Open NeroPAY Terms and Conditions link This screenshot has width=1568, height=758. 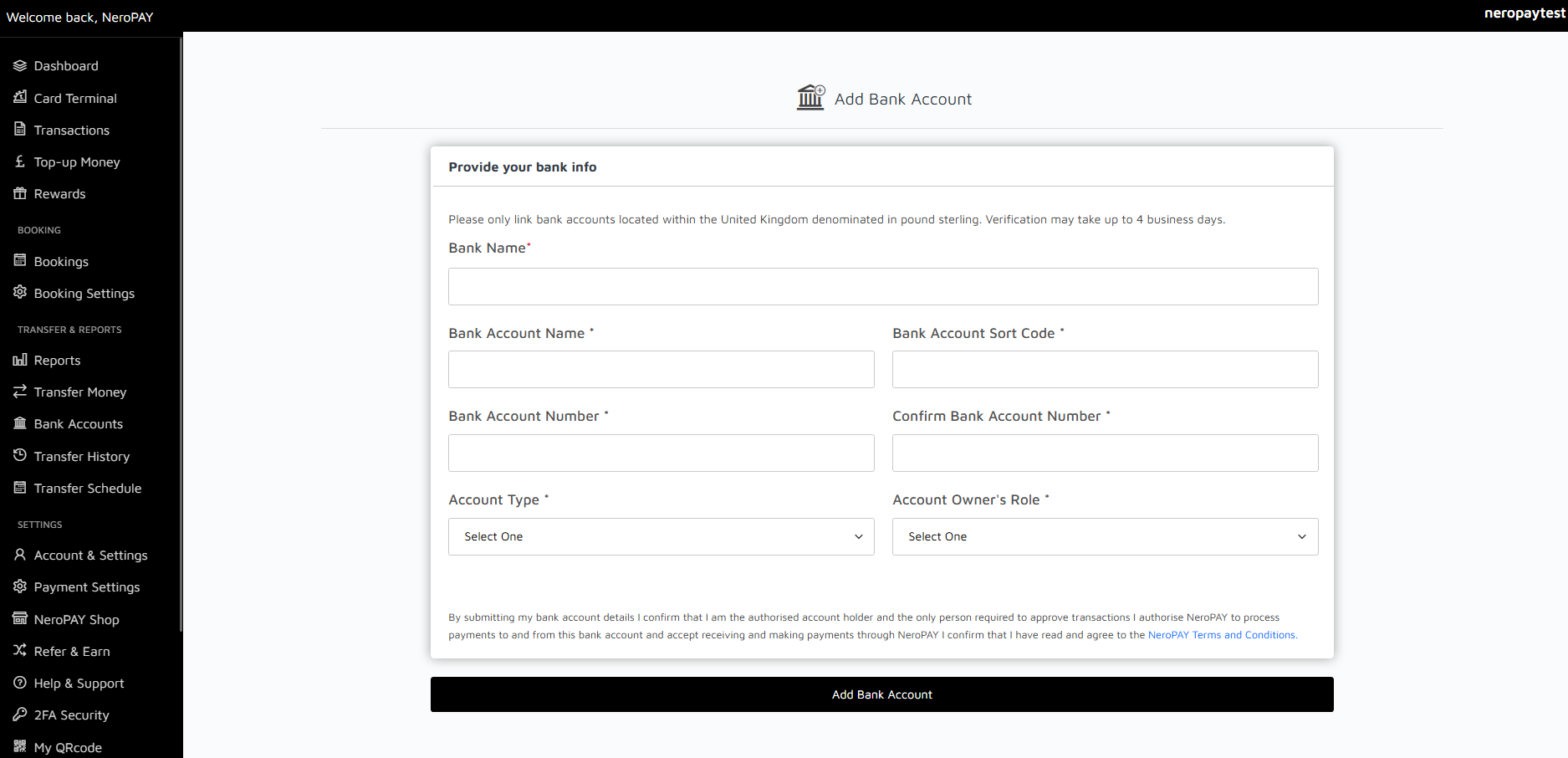pos(1221,635)
